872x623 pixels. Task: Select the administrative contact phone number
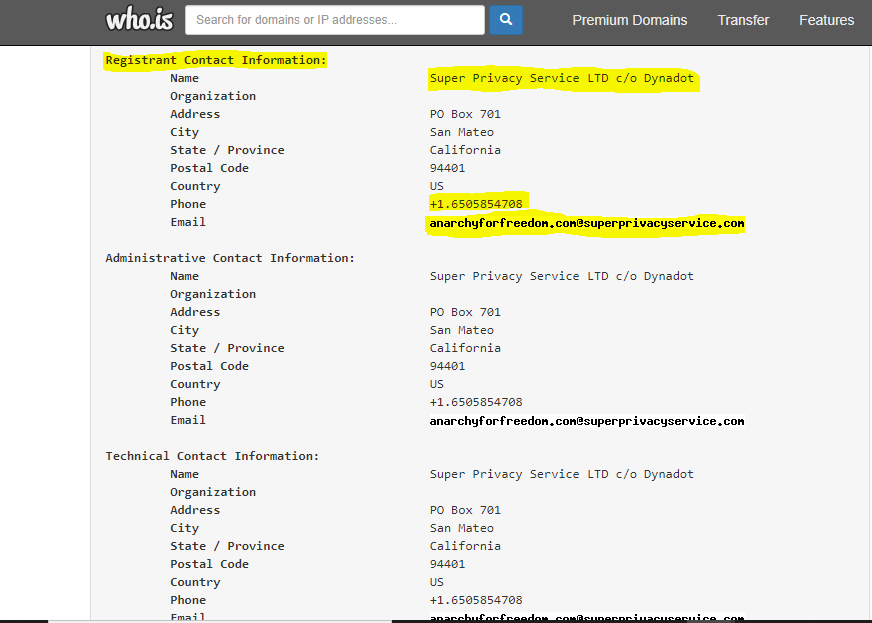(476, 402)
